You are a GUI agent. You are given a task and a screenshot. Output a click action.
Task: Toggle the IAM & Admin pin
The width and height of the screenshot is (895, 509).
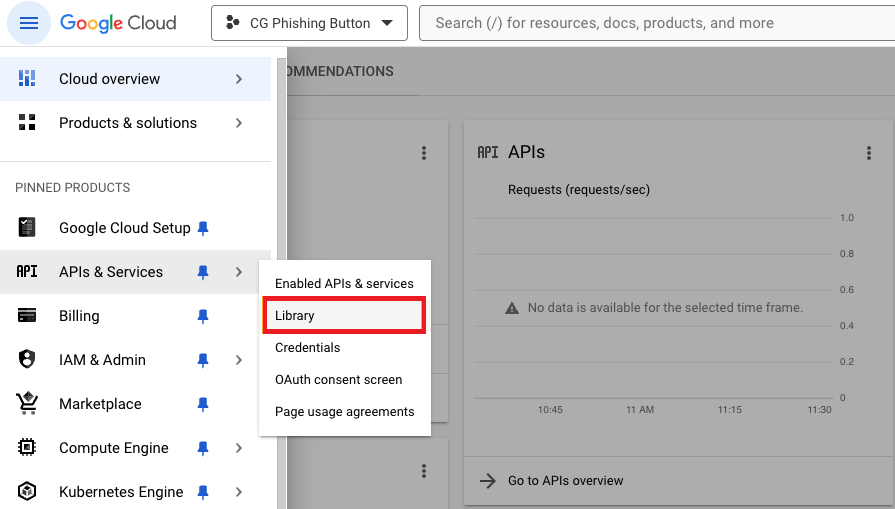click(x=203, y=360)
